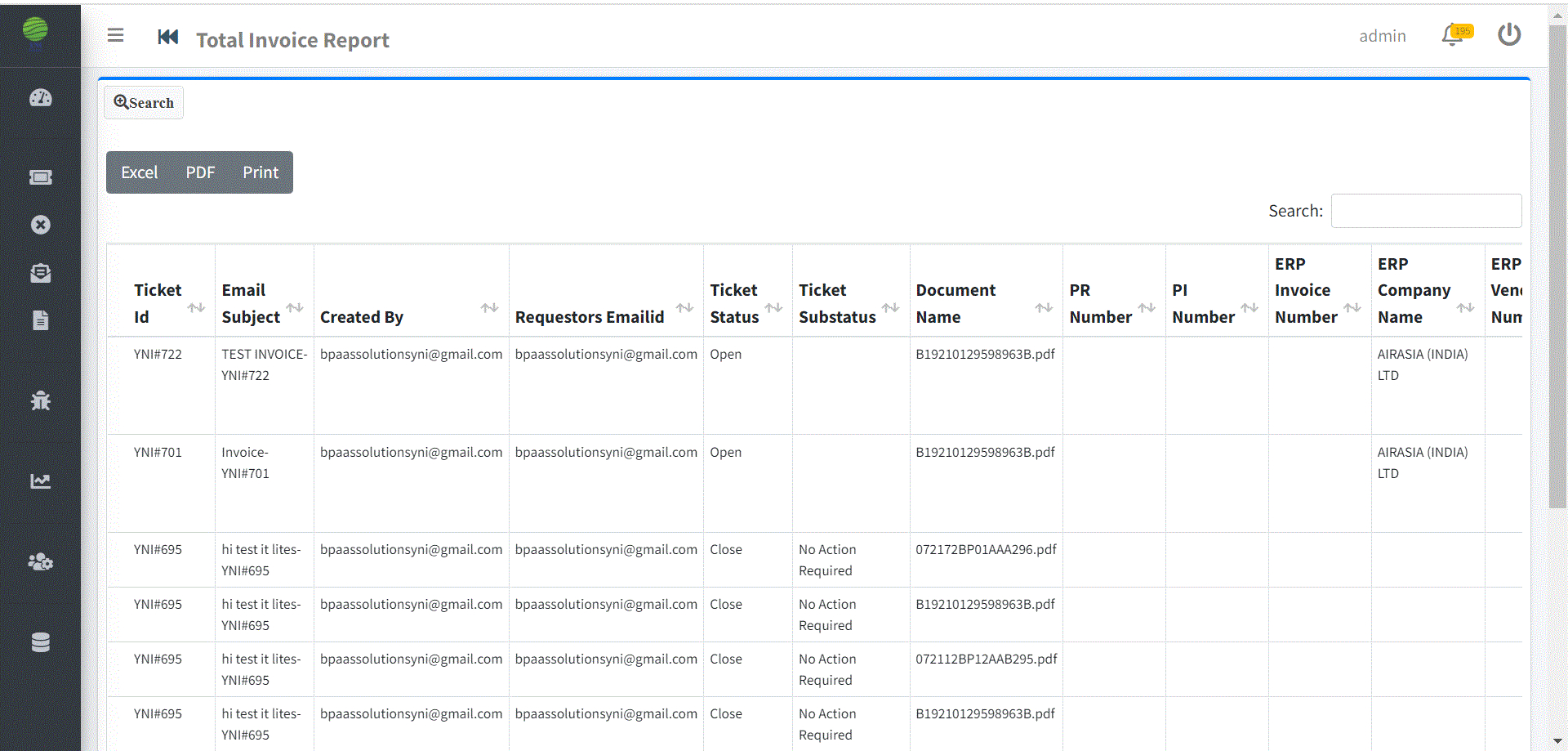Click email subject Invoice-YNI#701
Screen dimensions: 1568x751
point(246,463)
